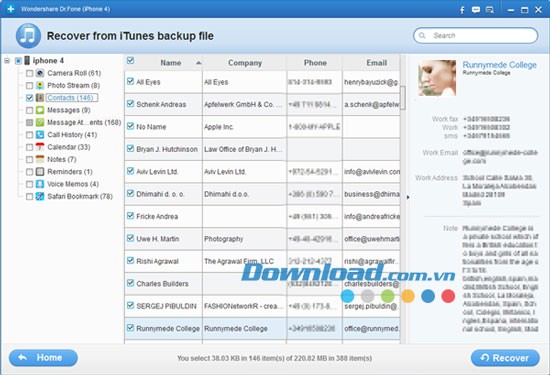Select Message Attachments (168) category
The height and width of the screenshot is (375, 550).
tap(84, 122)
